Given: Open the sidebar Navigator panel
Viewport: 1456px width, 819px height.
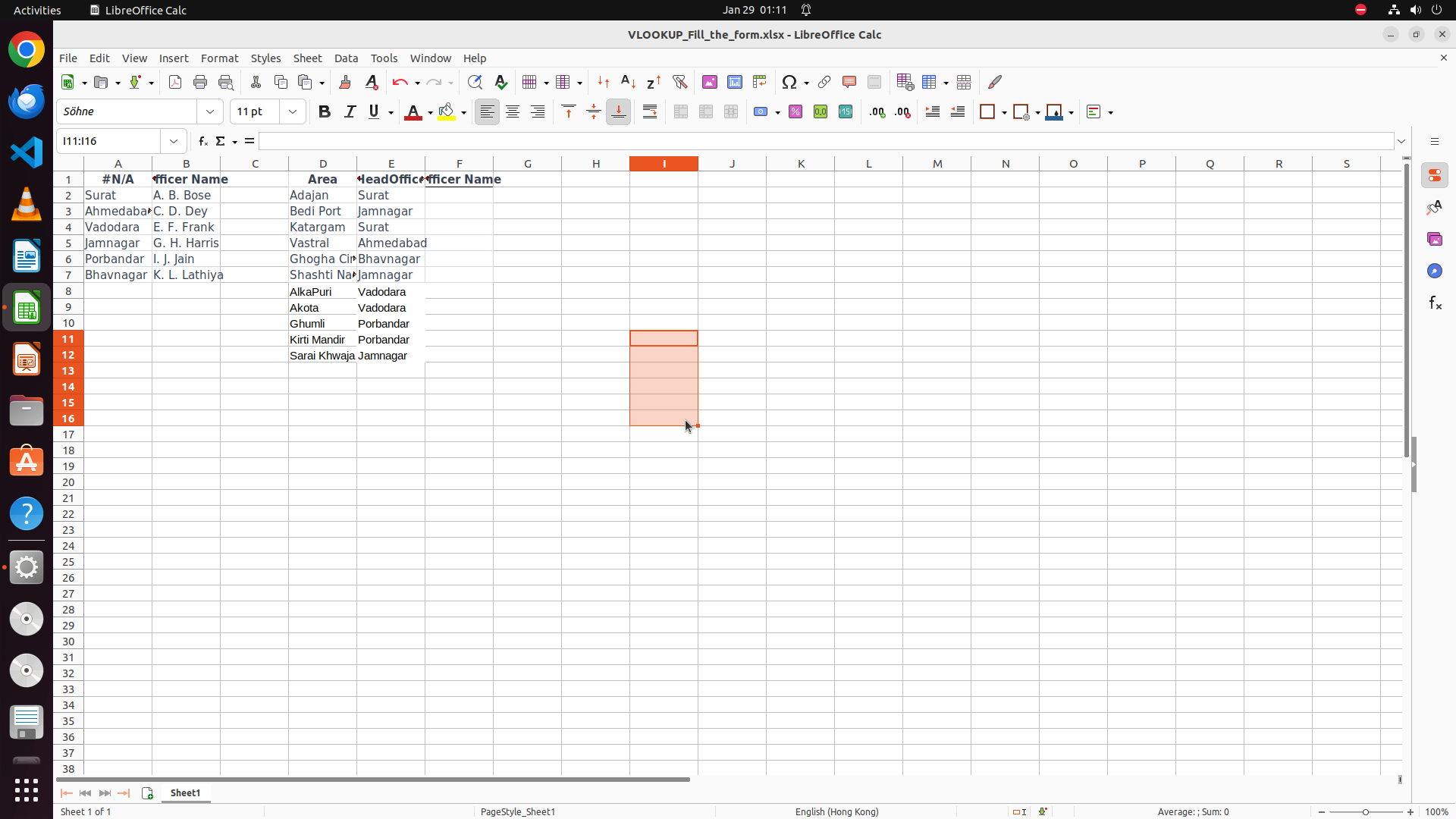Looking at the screenshot, I should click(1435, 271).
